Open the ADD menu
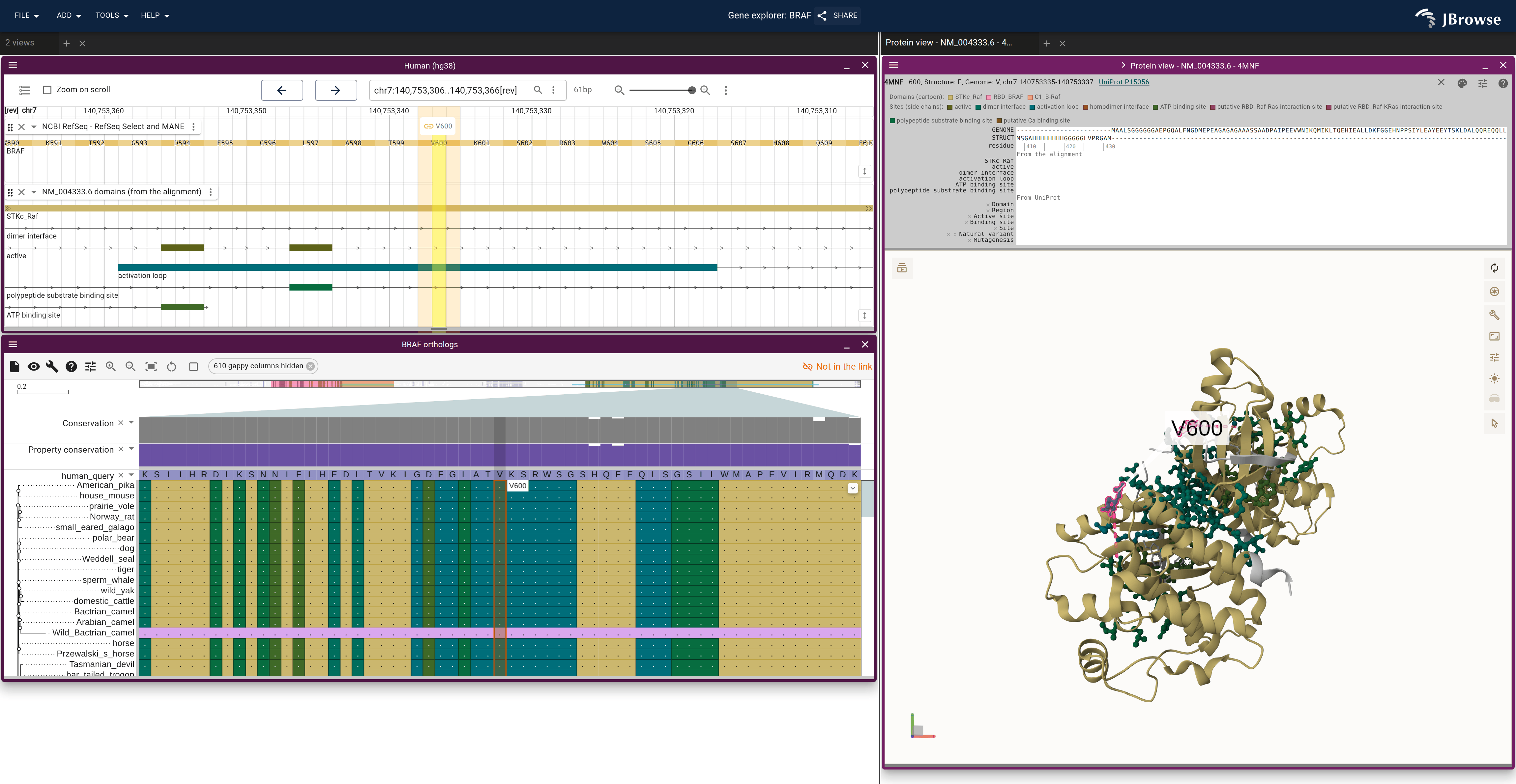Viewport: 1516px width, 784px height. pyautogui.click(x=68, y=15)
